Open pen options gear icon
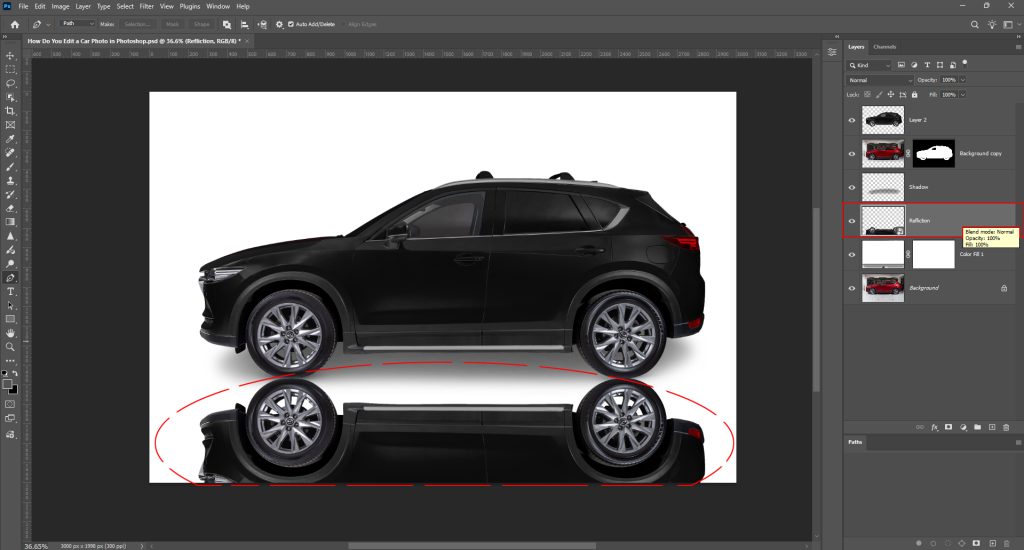This screenshot has height=550, width=1024. click(x=280, y=24)
